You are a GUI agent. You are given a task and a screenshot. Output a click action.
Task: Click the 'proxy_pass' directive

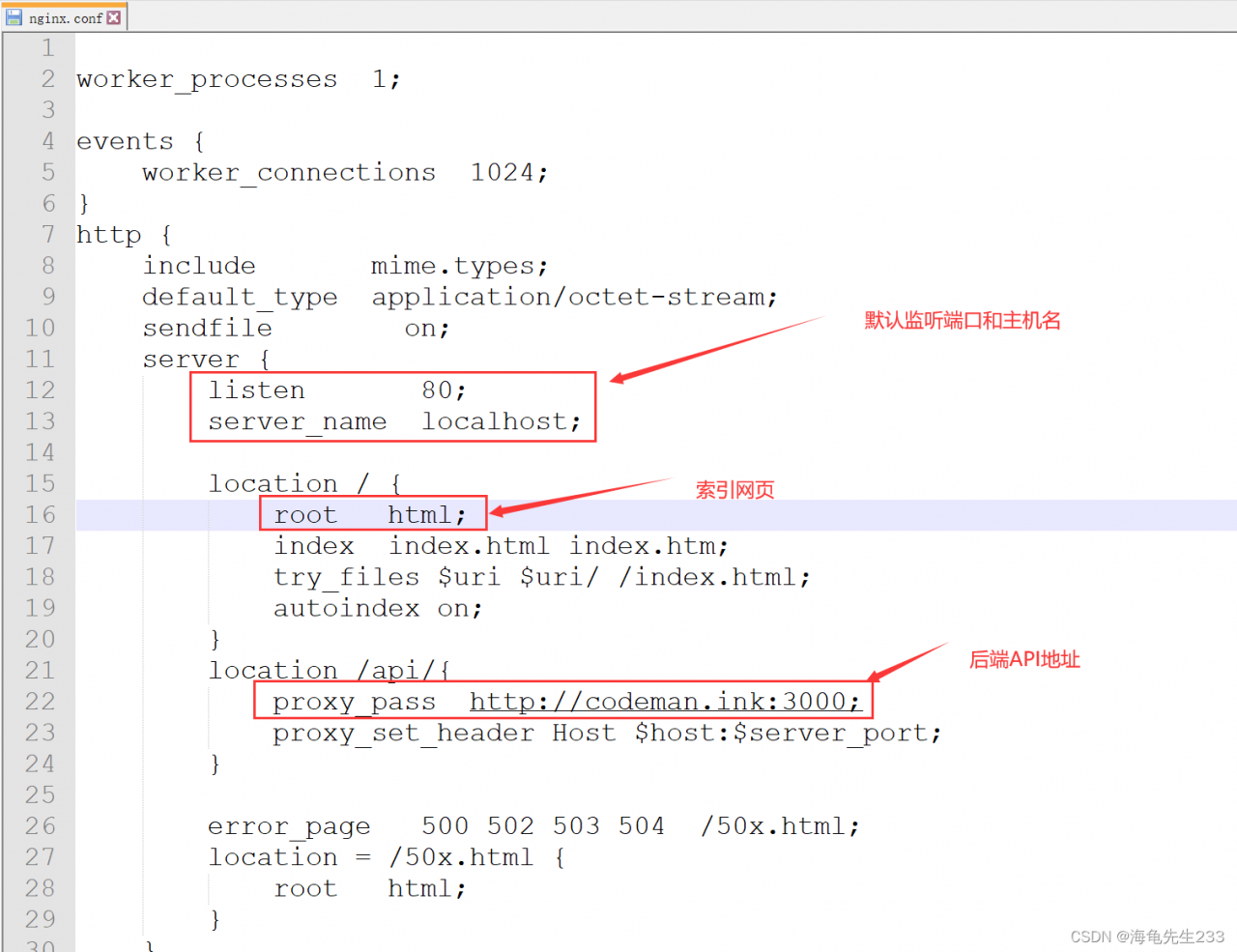354,702
